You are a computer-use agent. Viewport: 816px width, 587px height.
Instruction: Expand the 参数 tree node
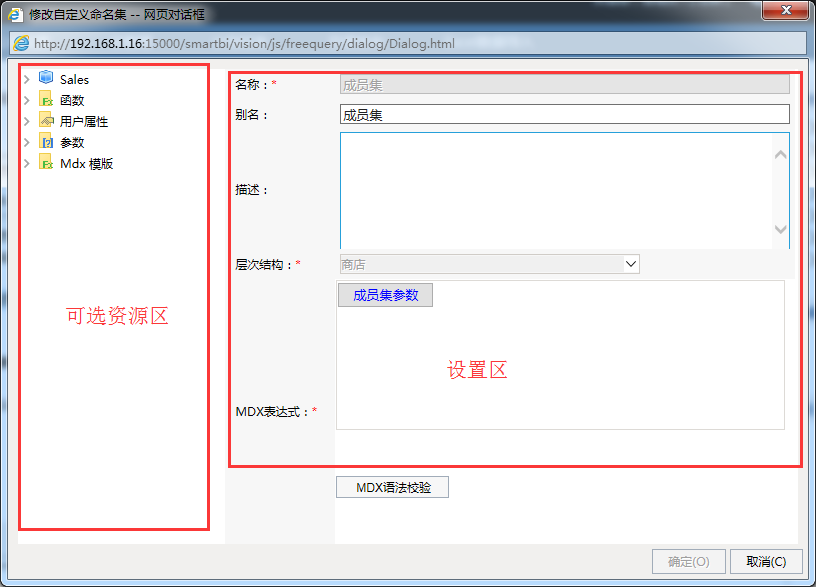pyautogui.click(x=27, y=142)
